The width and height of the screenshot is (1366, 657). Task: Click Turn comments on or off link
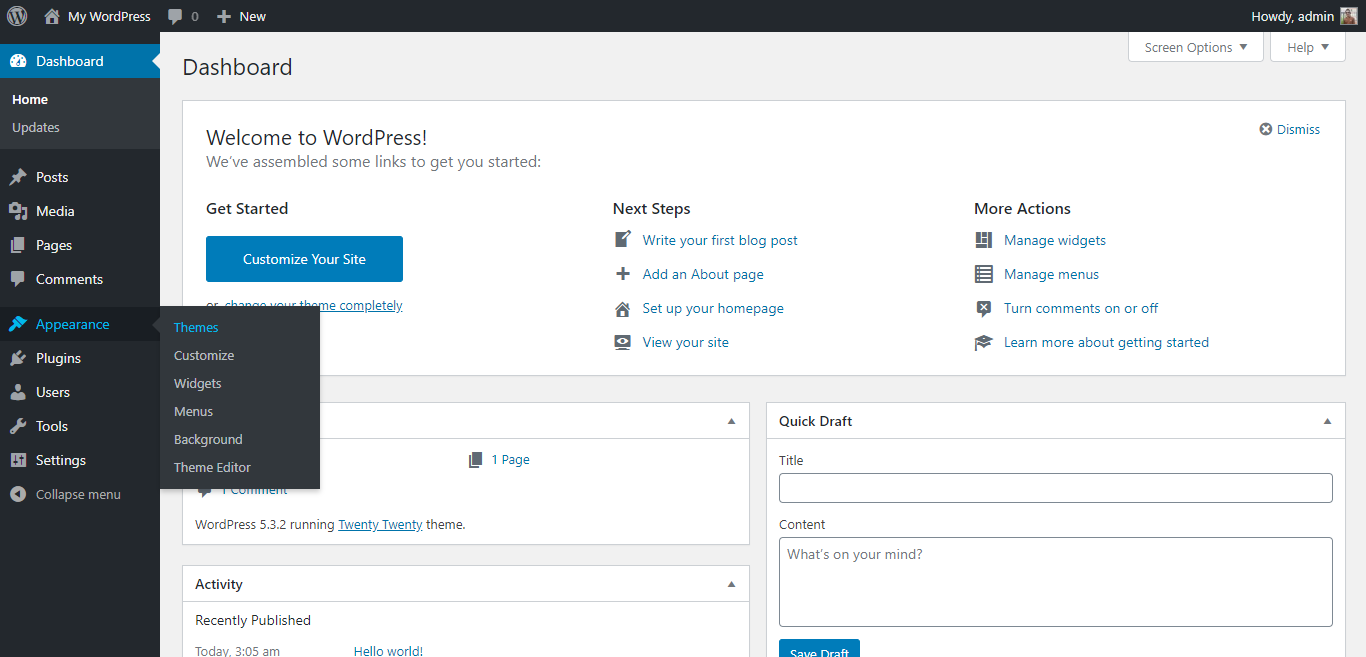coord(1081,308)
